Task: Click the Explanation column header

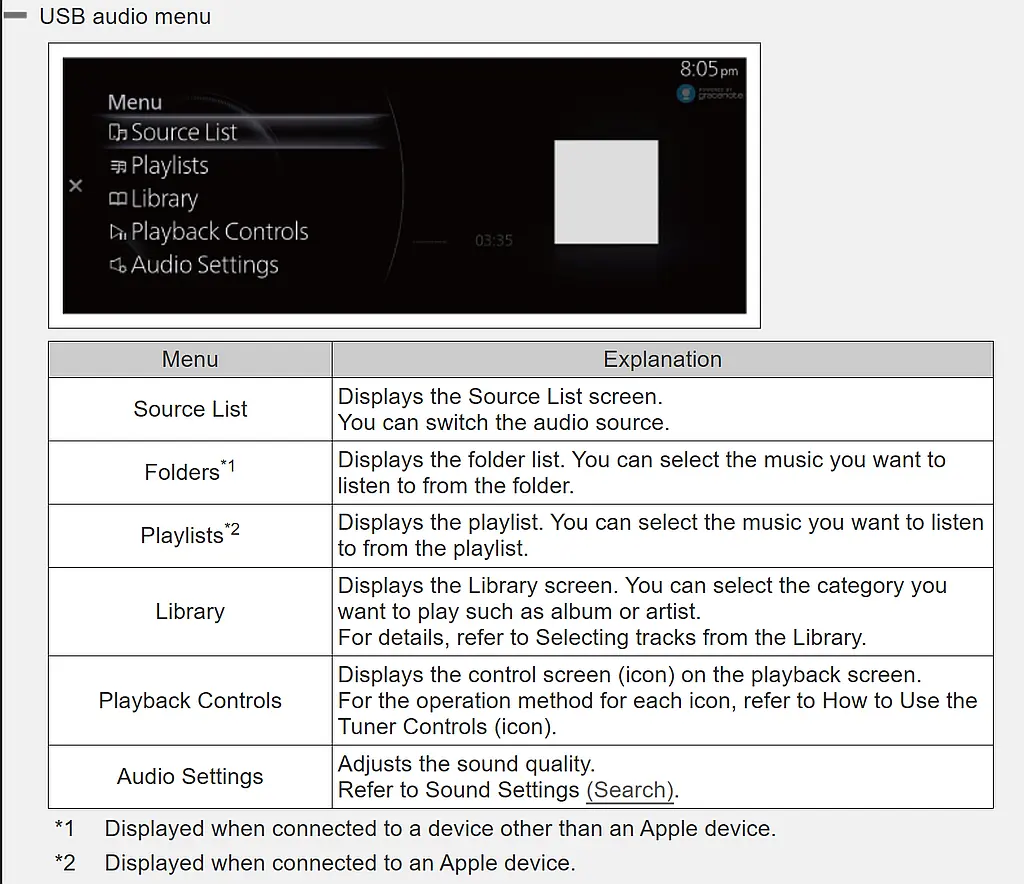Action: (x=662, y=360)
